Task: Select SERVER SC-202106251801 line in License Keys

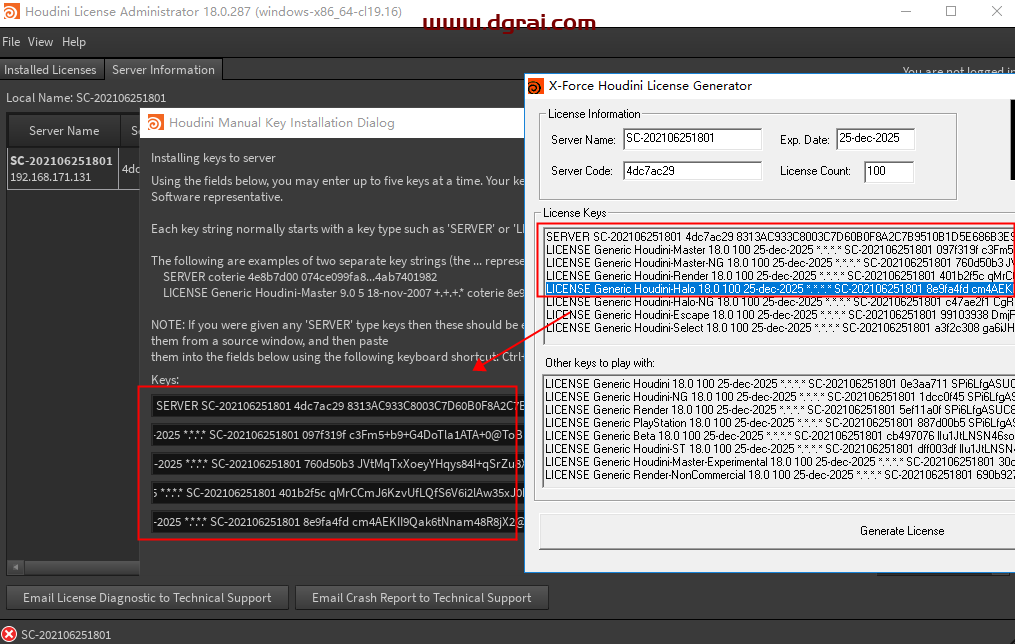Action: [x=779, y=237]
